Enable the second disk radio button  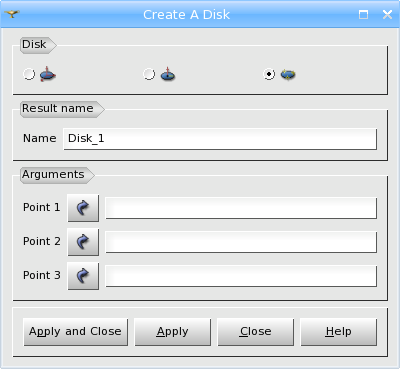149,74
